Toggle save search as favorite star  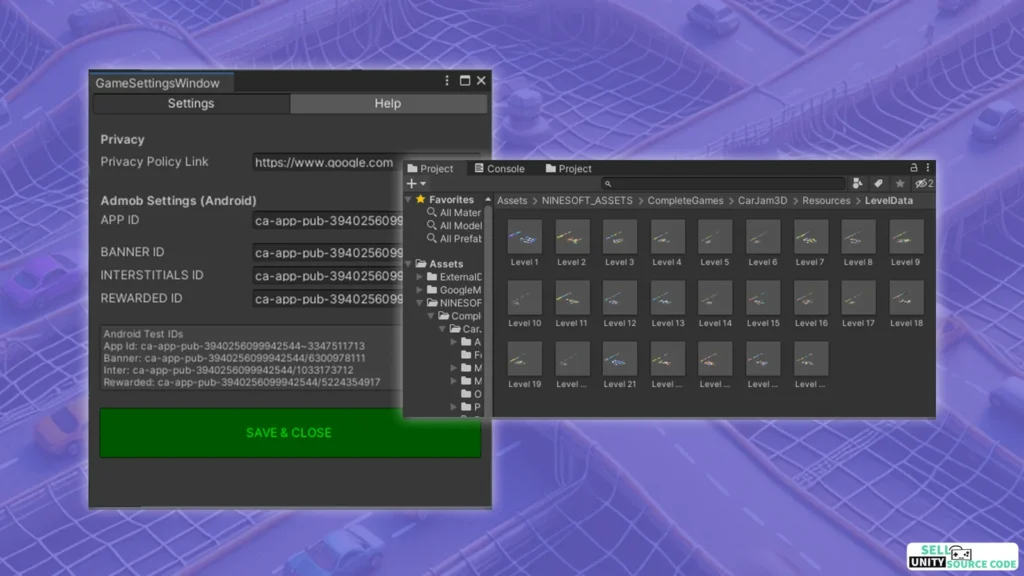[x=900, y=184]
